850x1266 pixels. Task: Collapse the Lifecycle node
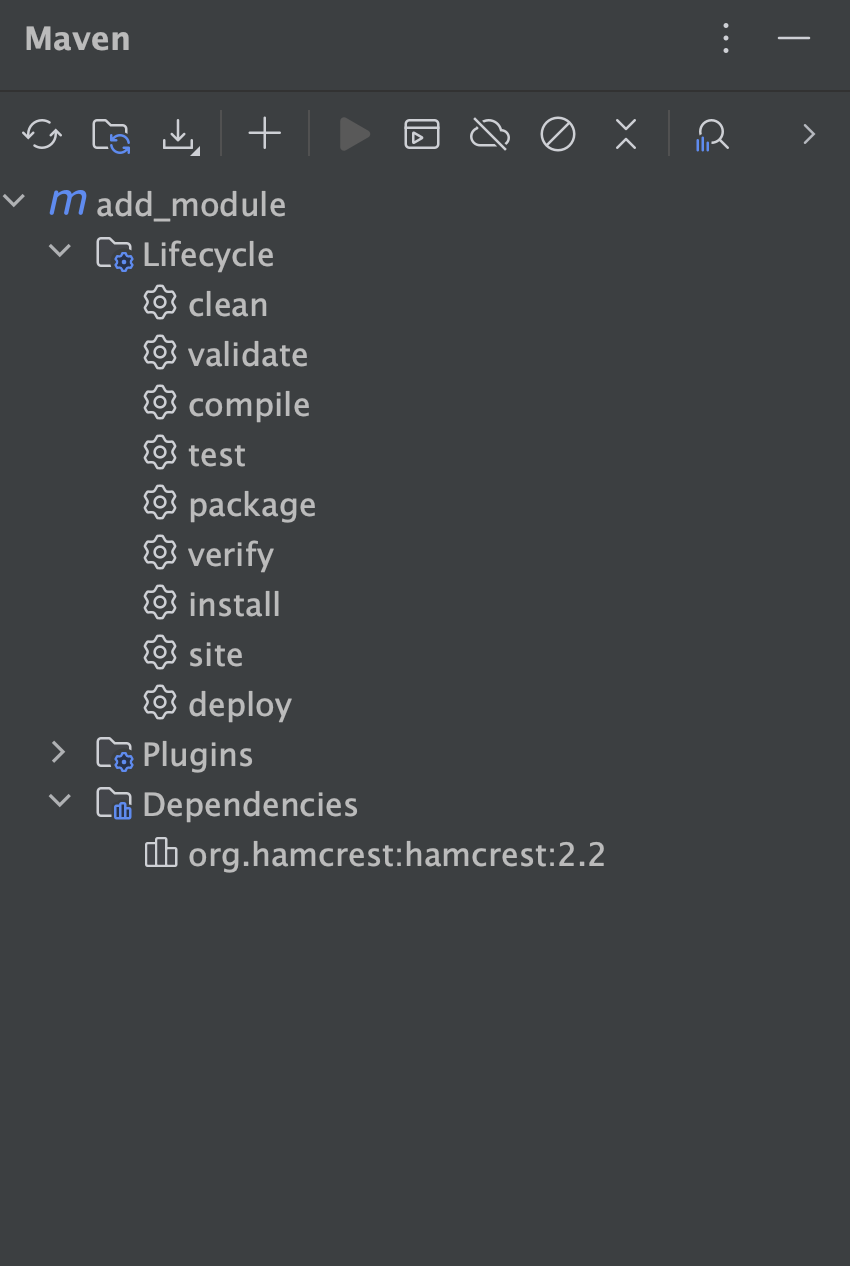coord(60,254)
